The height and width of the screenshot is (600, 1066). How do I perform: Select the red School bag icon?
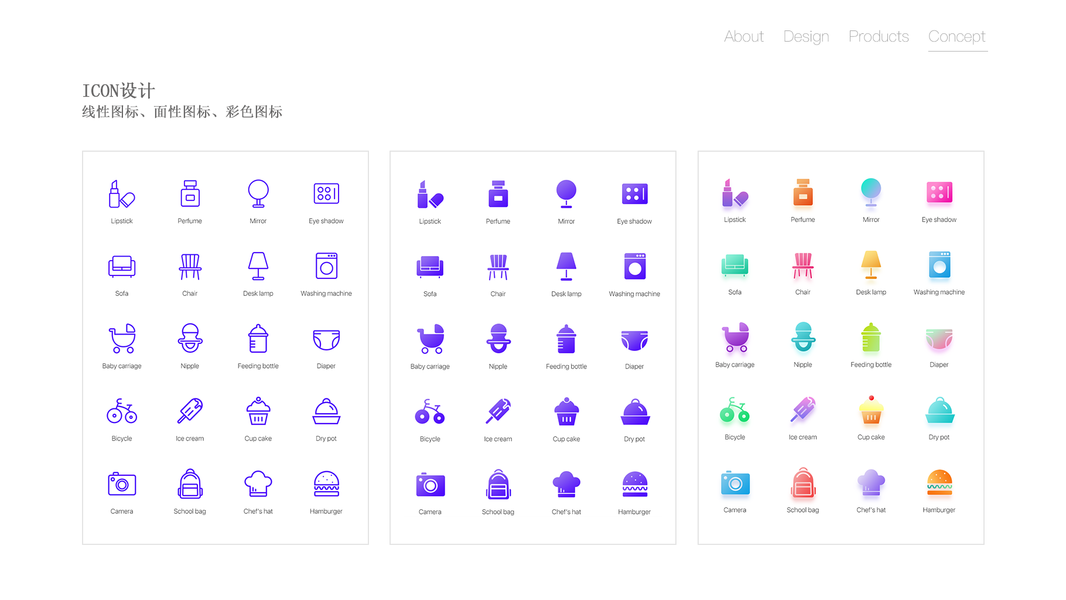click(x=803, y=482)
